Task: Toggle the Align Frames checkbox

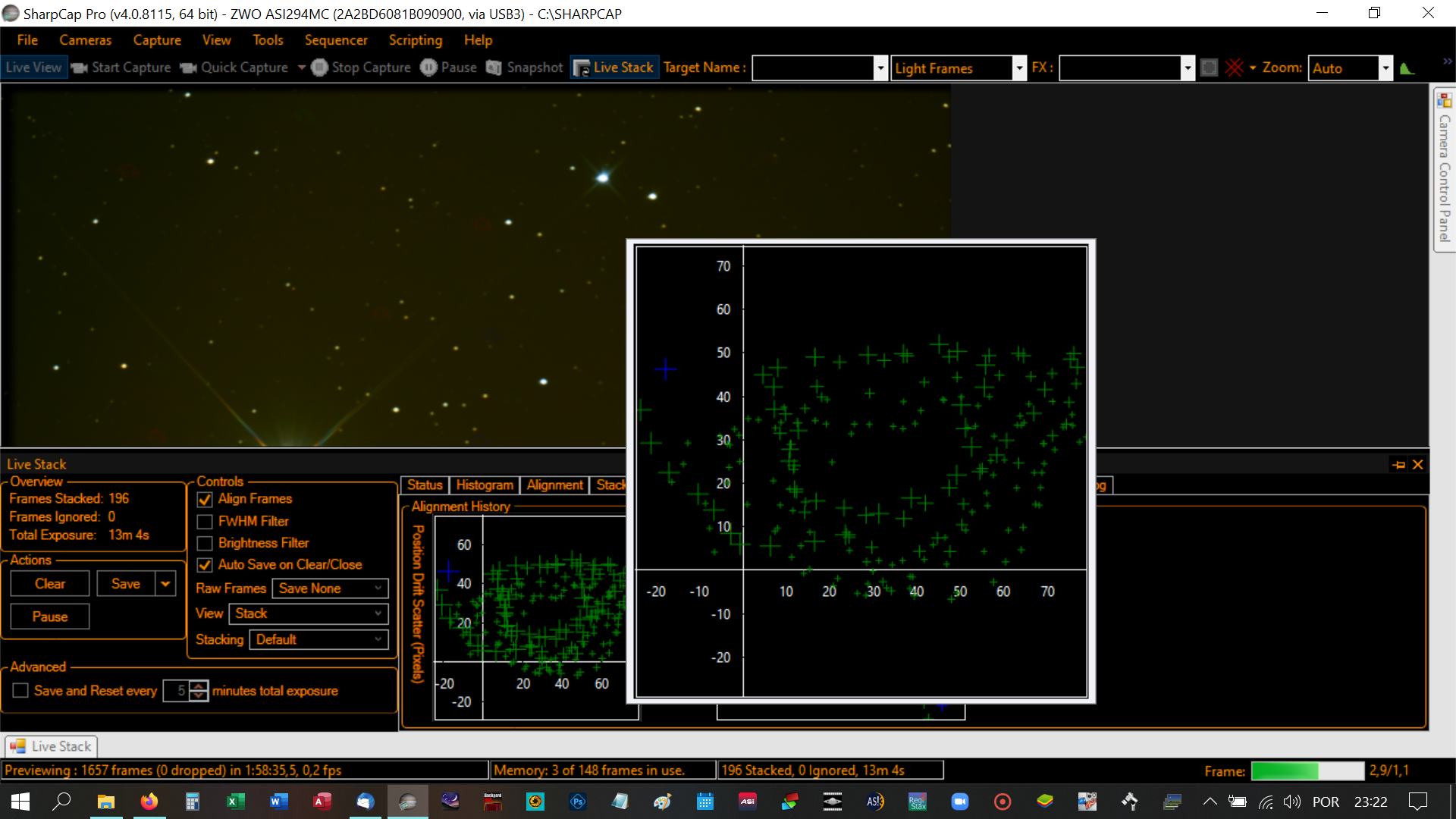Action: tap(205, 500)
